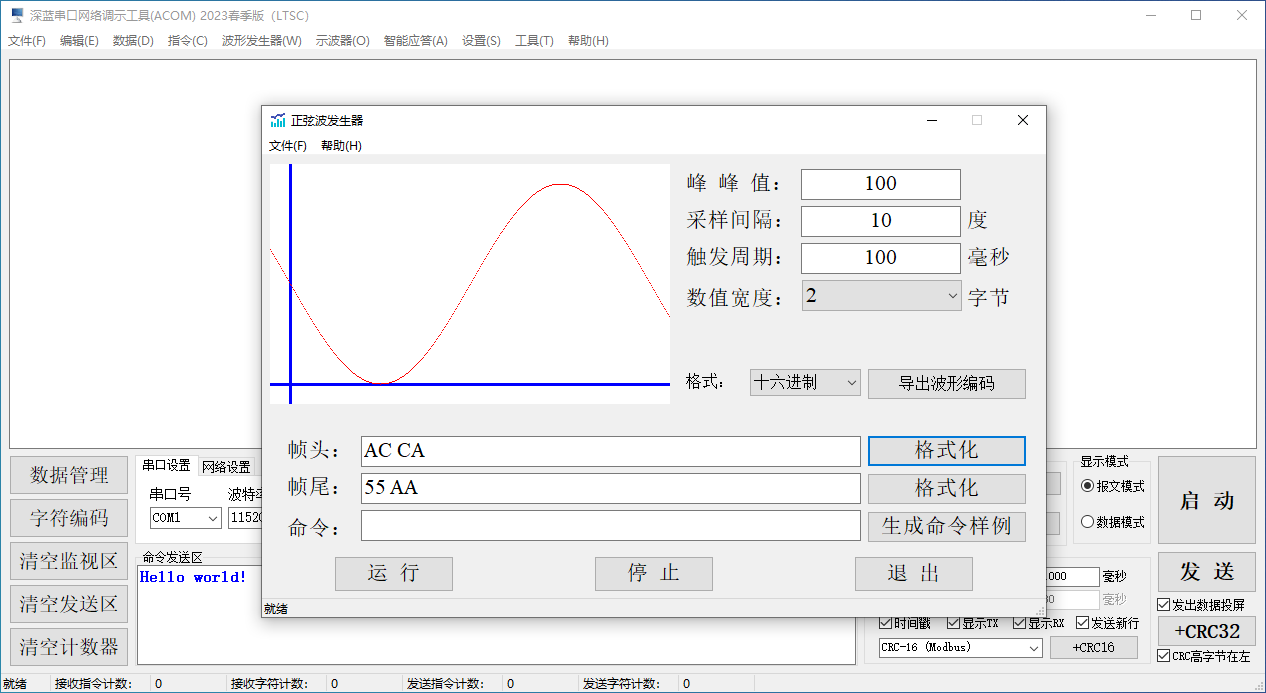Click the 帧尾 55 AA input field
The width and height of the screenshot is (1266, 693).
pyautogui.click(x=611, y=489)
